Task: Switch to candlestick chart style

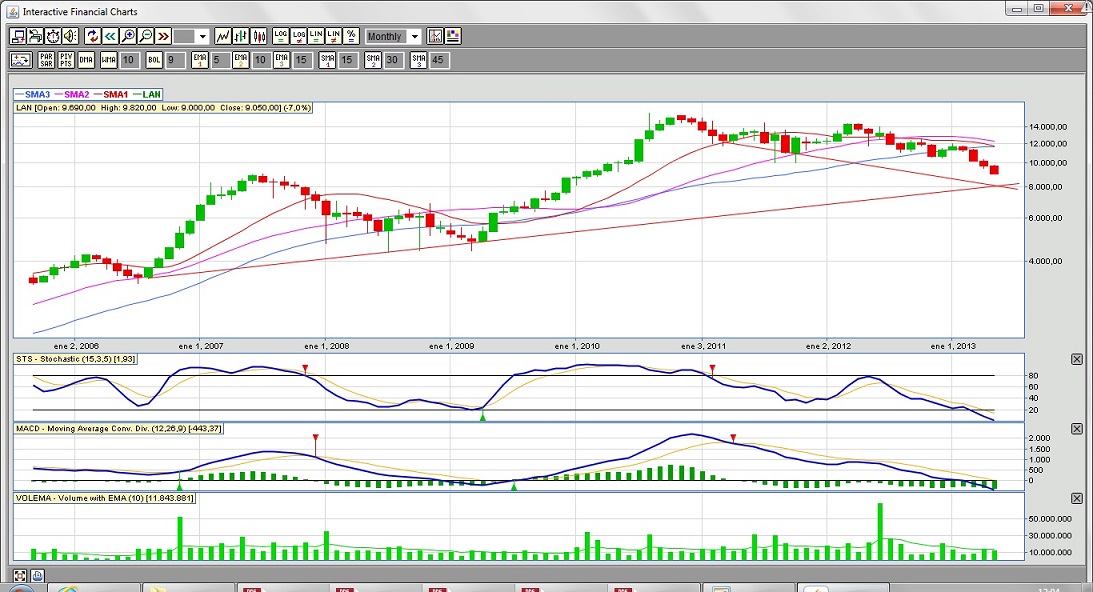Action: point(259,36)
